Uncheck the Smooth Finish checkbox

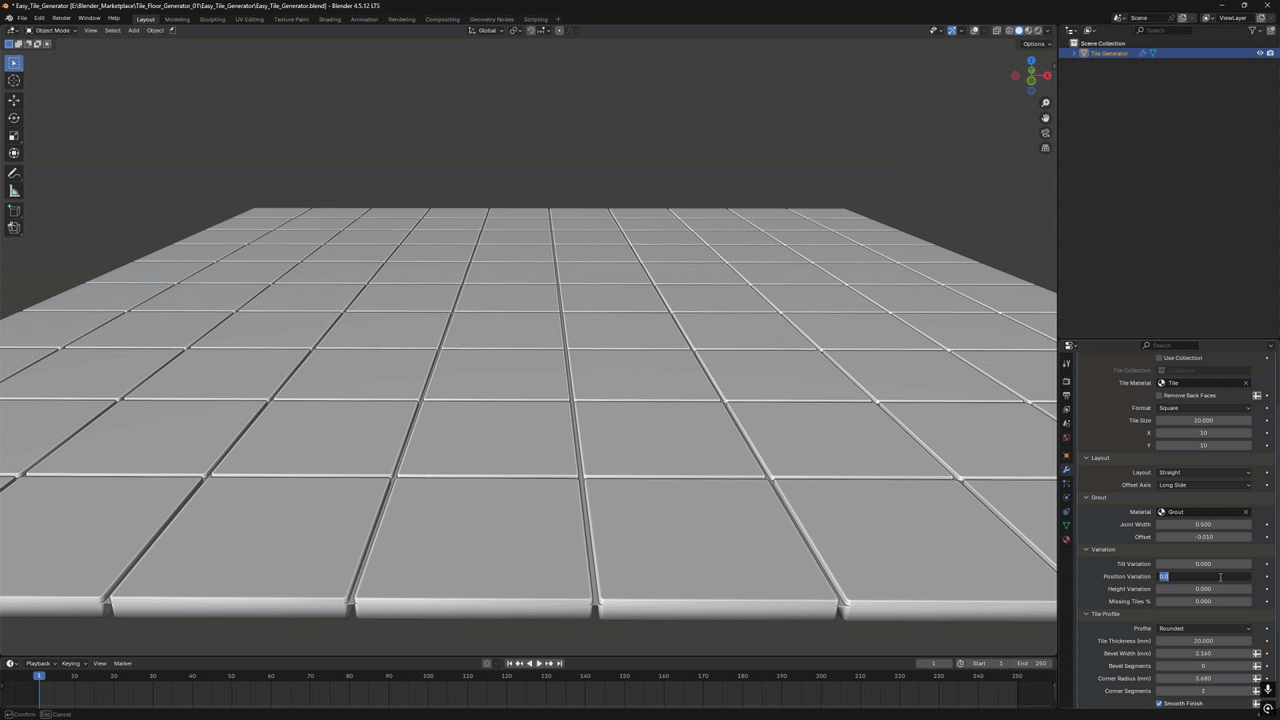(x=1159, y=703)
